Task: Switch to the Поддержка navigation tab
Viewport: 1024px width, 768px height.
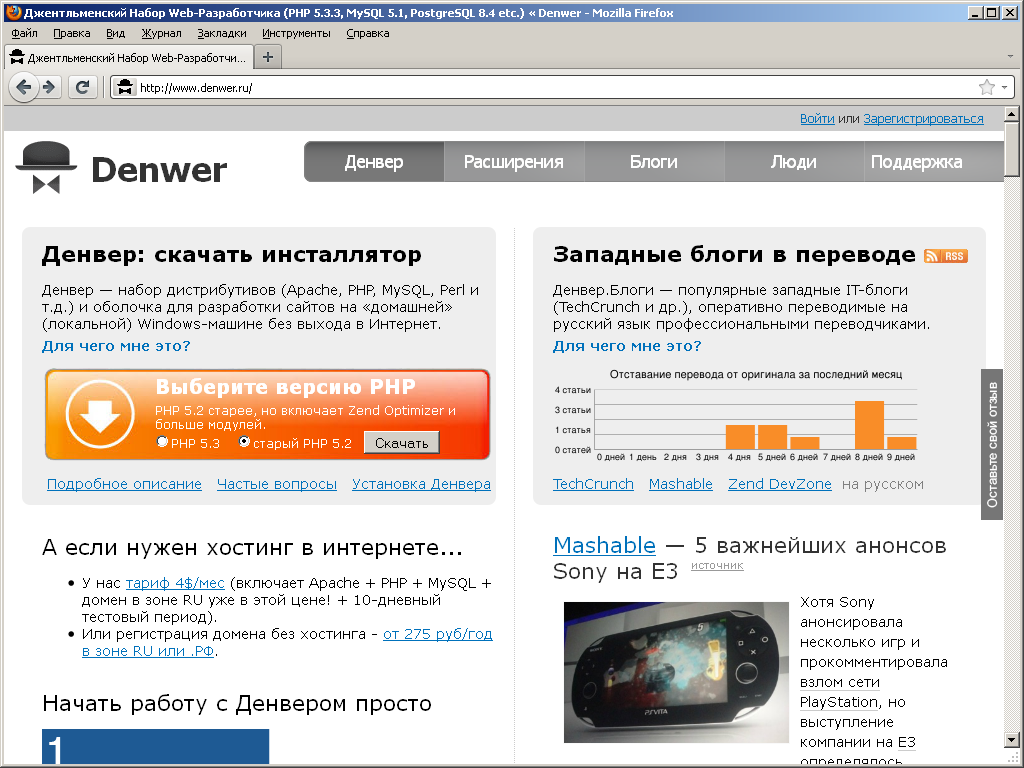Action: point(933,161)
